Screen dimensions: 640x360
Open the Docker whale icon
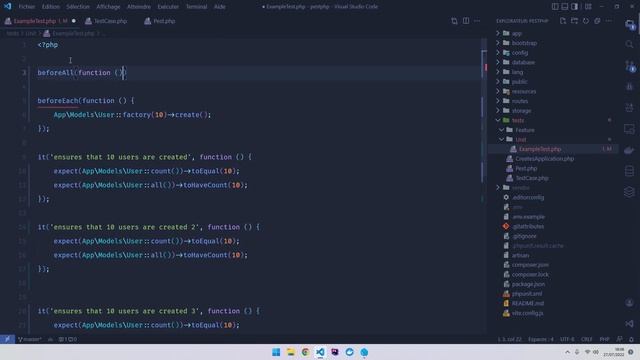(629, 150)
